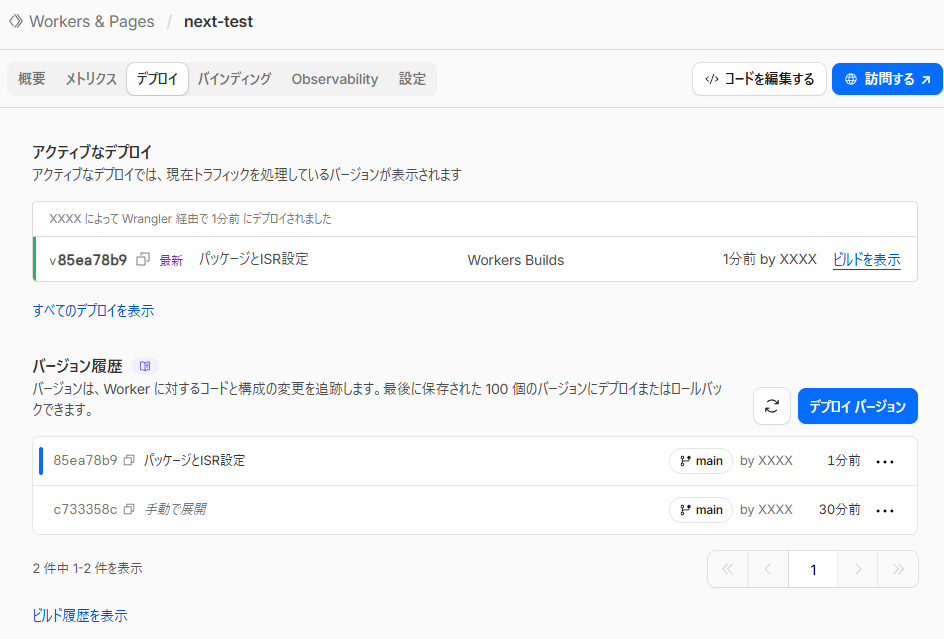
Task: Open the 概要 tab
Action: 31,79
